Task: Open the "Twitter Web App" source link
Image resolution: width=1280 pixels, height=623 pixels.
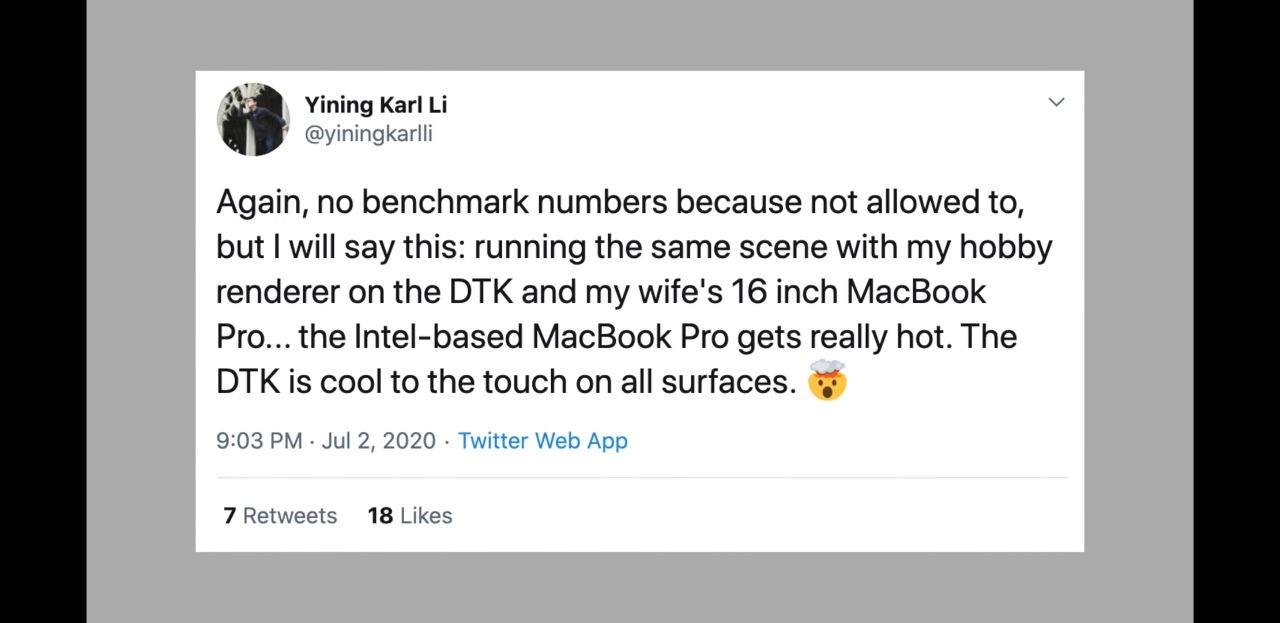Action: click(x=542, y=441)
